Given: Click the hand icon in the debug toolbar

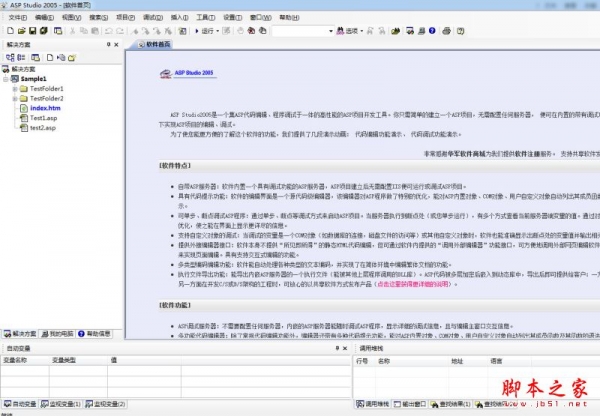Looking at the screenshot, I should pyautogui.click(x=240, y=31).
